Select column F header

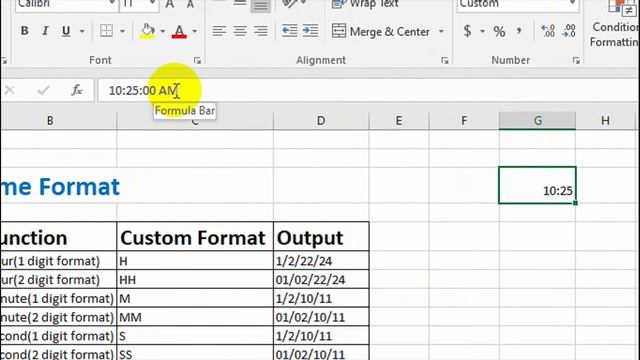point(464,121)
